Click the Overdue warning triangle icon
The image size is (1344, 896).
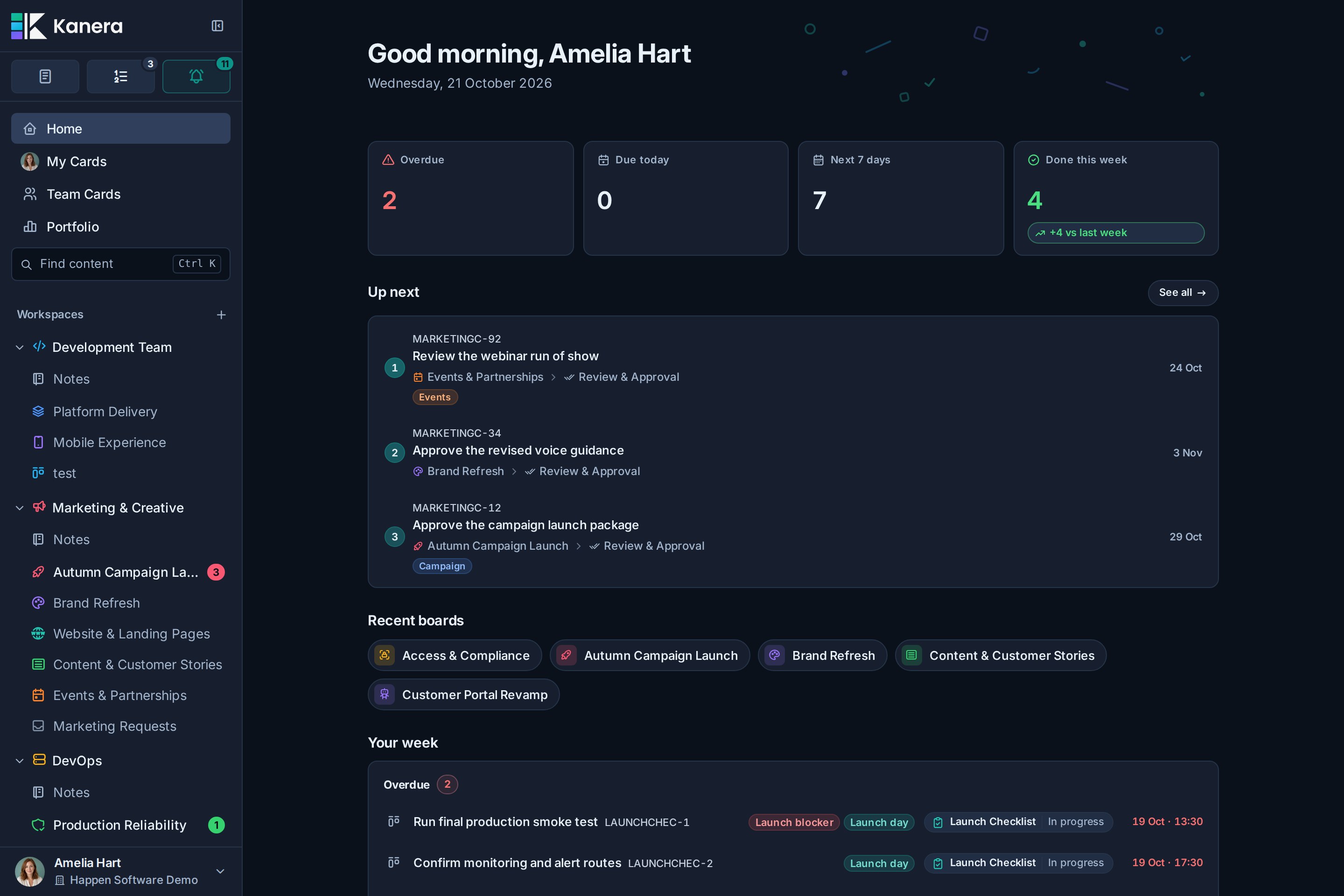(x=388, y=160)
